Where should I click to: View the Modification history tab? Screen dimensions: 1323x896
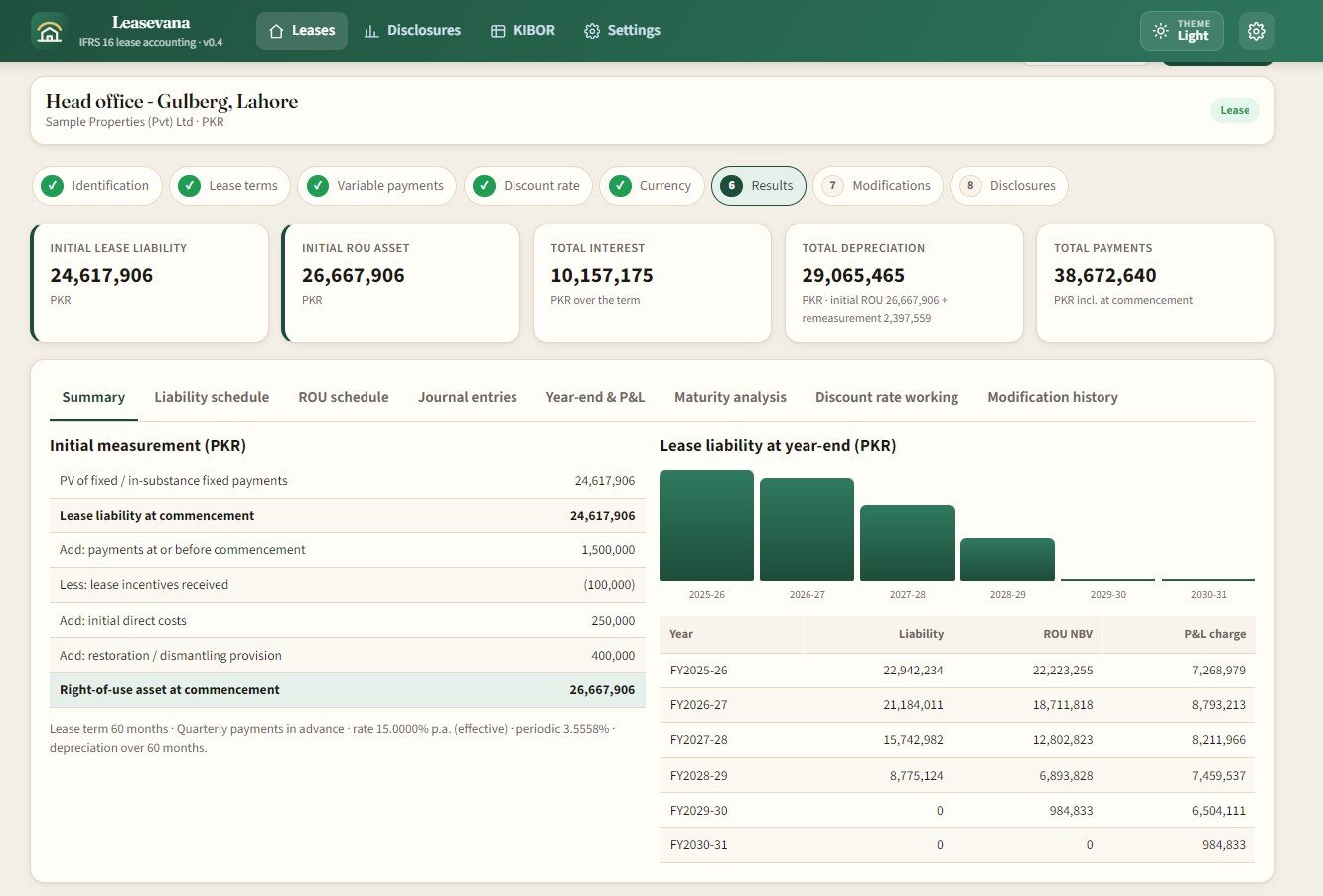tap(1053, 397)
